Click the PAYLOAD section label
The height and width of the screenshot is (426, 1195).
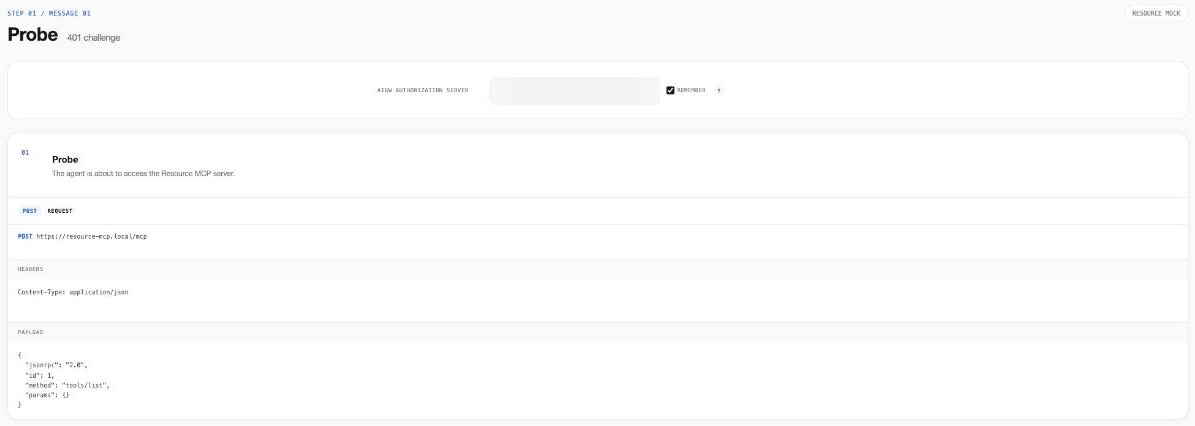(30, 332)
